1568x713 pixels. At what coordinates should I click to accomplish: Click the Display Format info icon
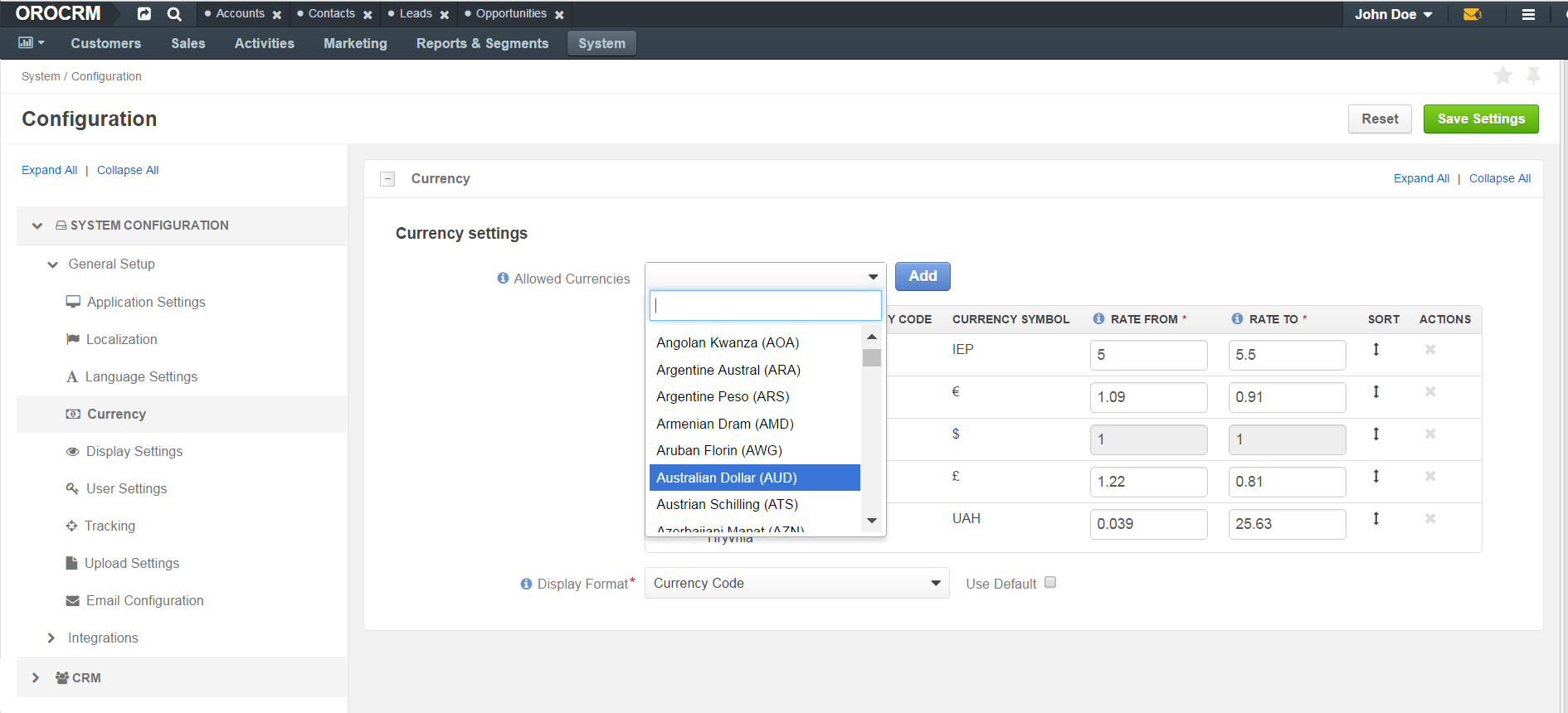[526, 584]
